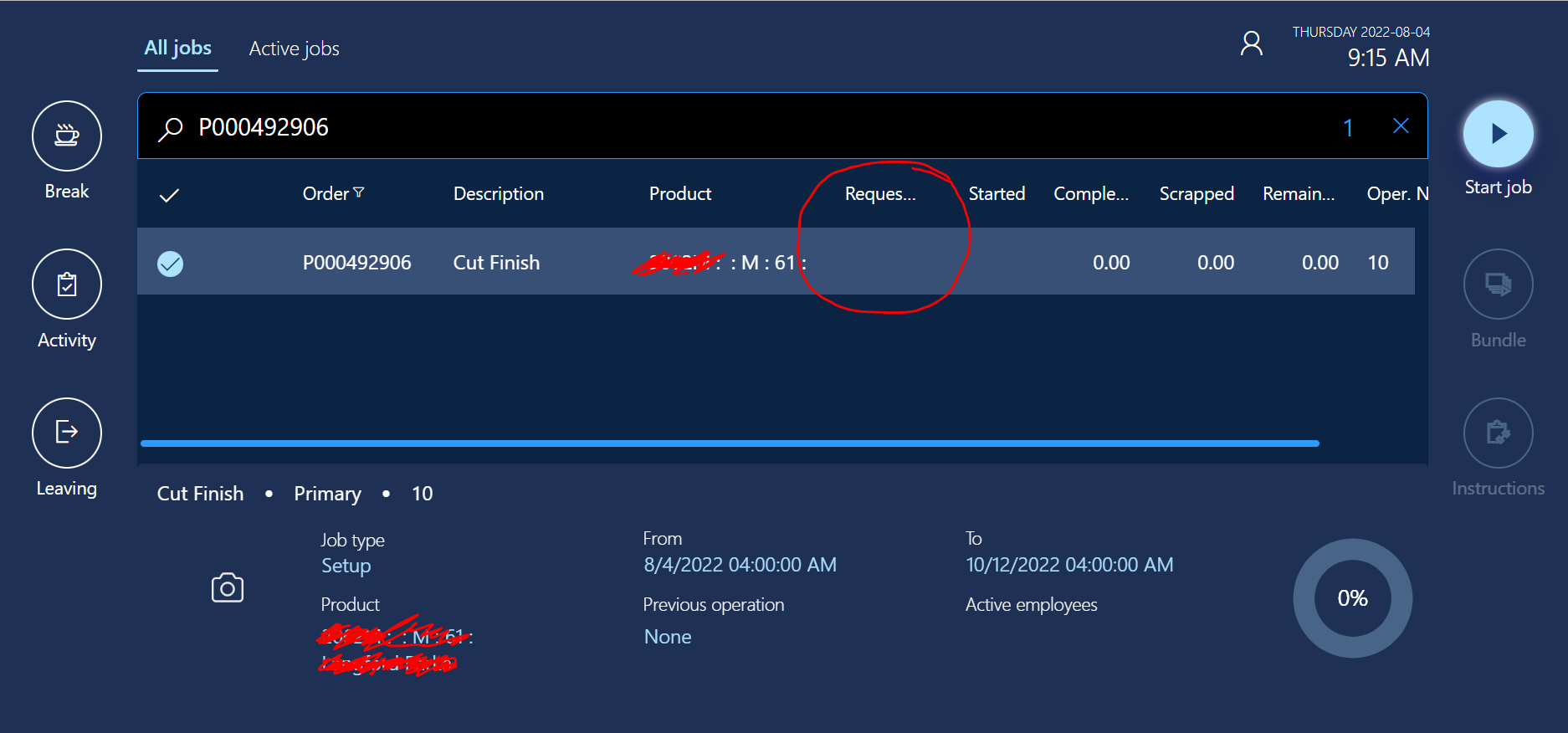1568x733 pixels.
Task: Click the Reques... column header
Action: (x=880, y=193)
